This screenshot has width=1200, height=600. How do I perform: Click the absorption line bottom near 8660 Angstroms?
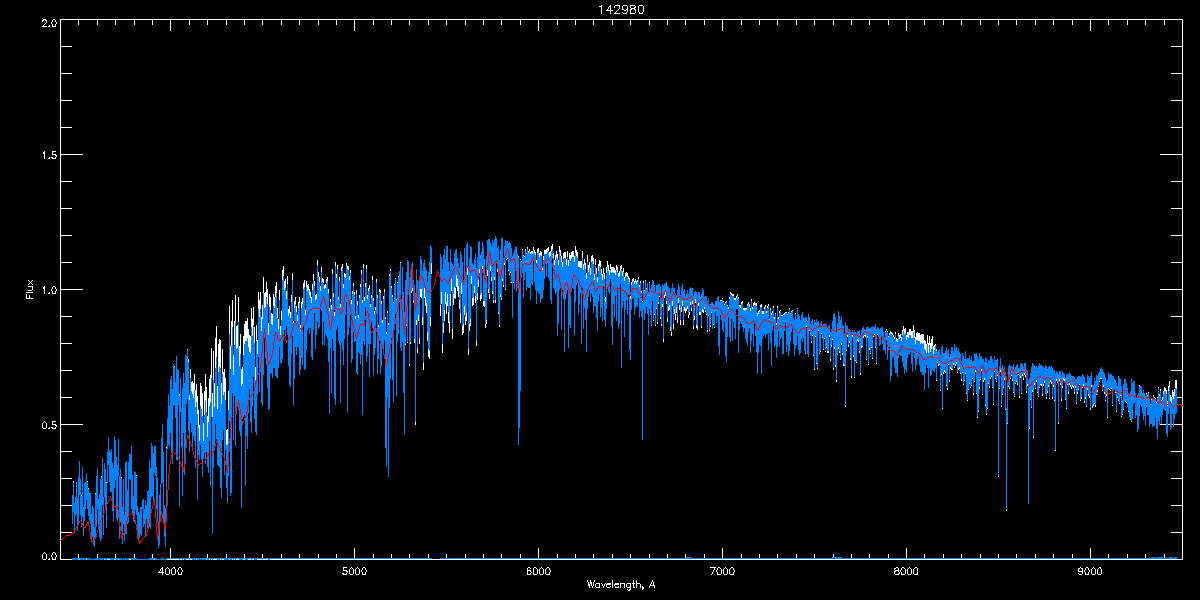coord(1028,502)
